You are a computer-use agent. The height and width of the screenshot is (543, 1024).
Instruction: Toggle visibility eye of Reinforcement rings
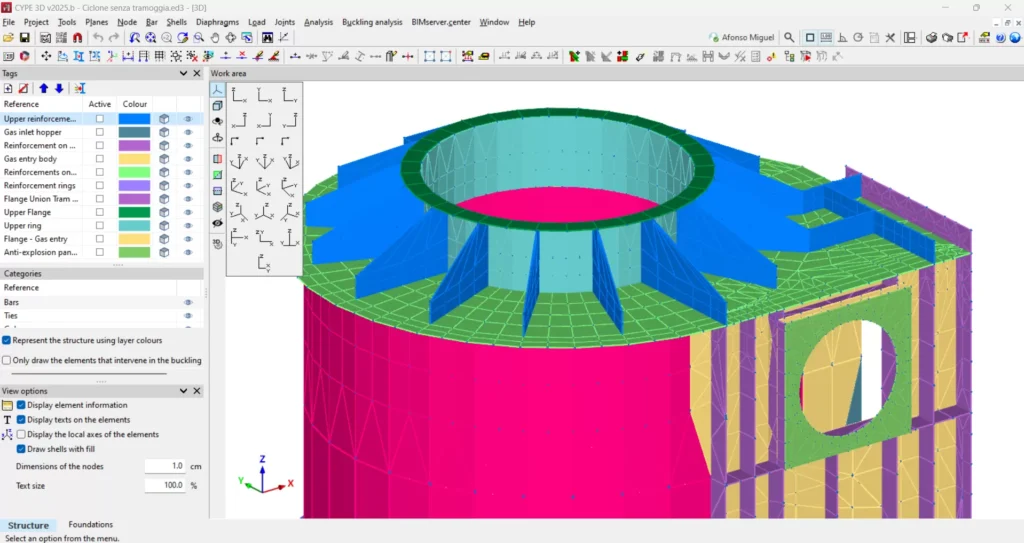(188, 186)
